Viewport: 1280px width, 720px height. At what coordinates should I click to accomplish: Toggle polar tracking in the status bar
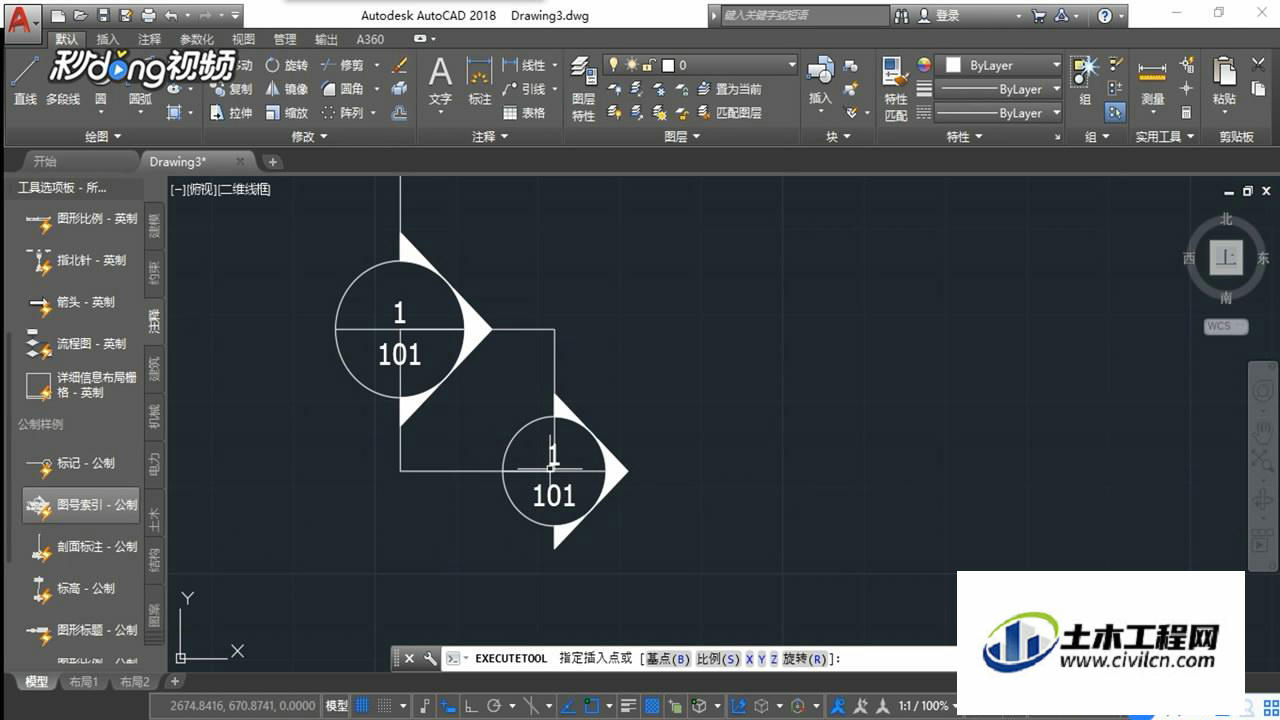[x=494, y=706]
